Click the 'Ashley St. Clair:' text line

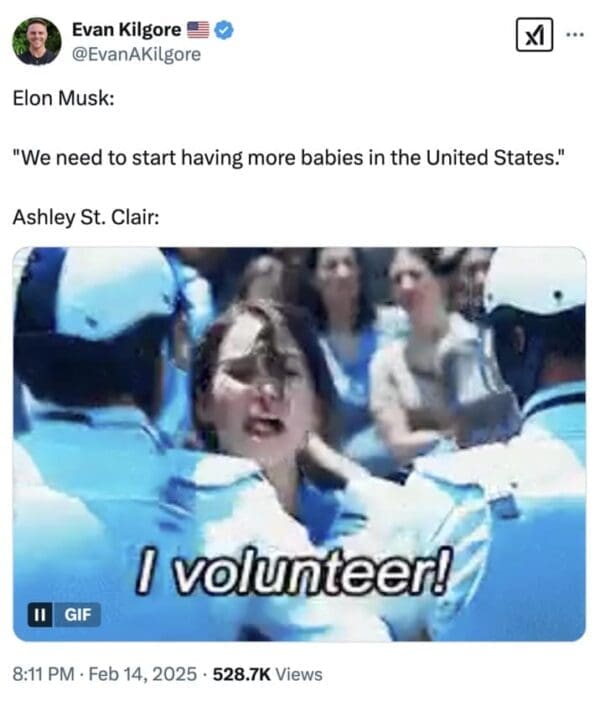click(x=86, y=218)
